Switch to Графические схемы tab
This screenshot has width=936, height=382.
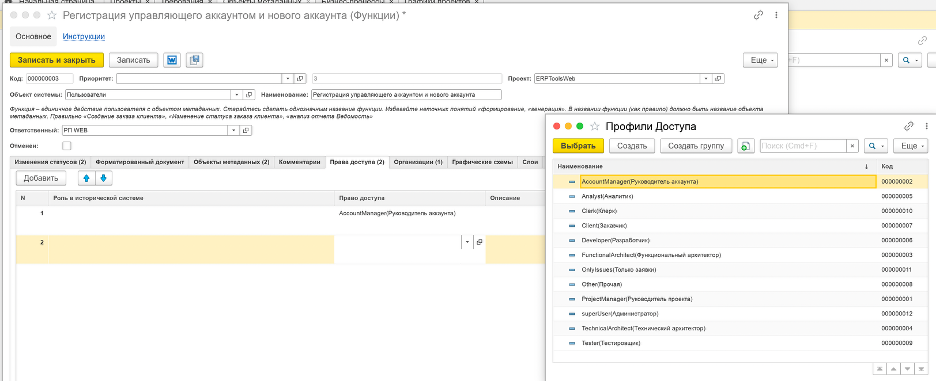click(x=482, y=162)
